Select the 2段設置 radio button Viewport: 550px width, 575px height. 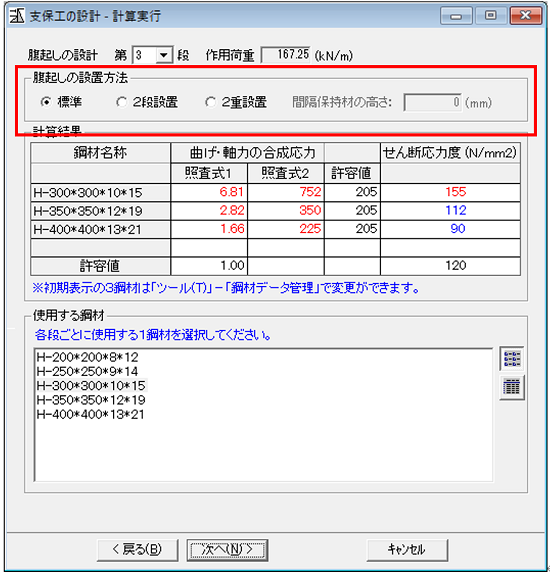[121, 102]
